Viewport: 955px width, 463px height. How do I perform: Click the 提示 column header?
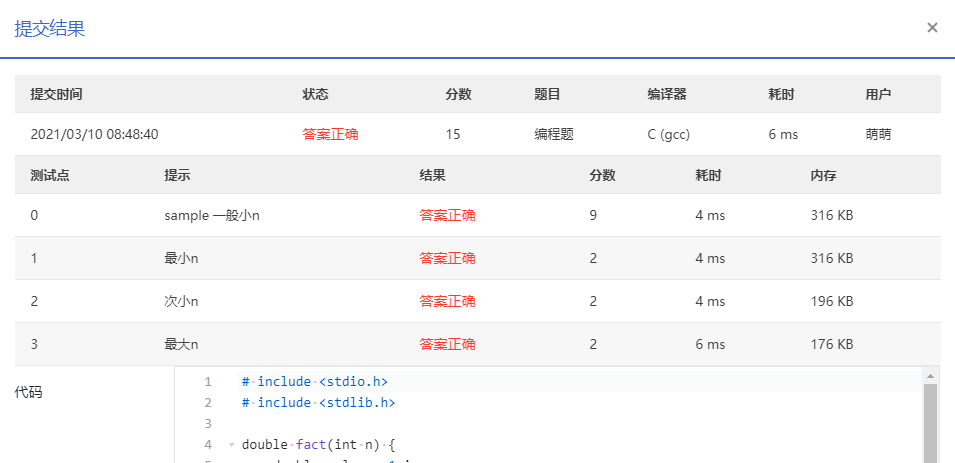pyautogui.click(x=177, y=175)
